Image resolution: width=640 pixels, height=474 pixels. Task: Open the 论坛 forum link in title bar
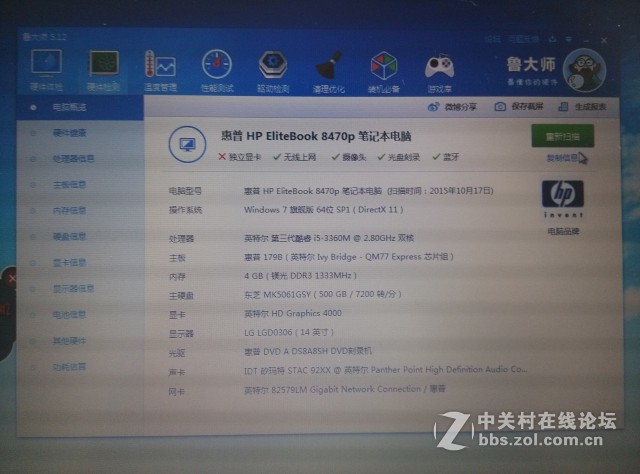click(x=493, y=39)
